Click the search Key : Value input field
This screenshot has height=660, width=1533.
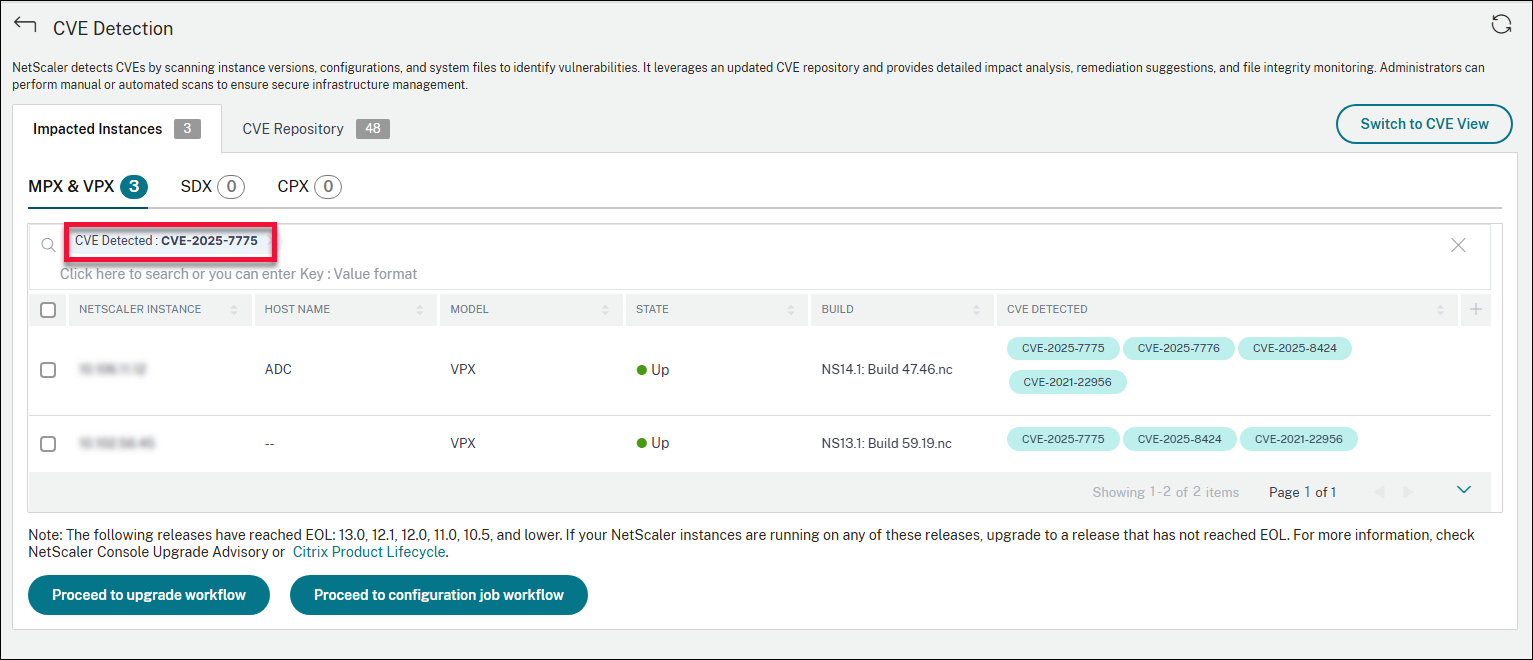click(239, 274)
